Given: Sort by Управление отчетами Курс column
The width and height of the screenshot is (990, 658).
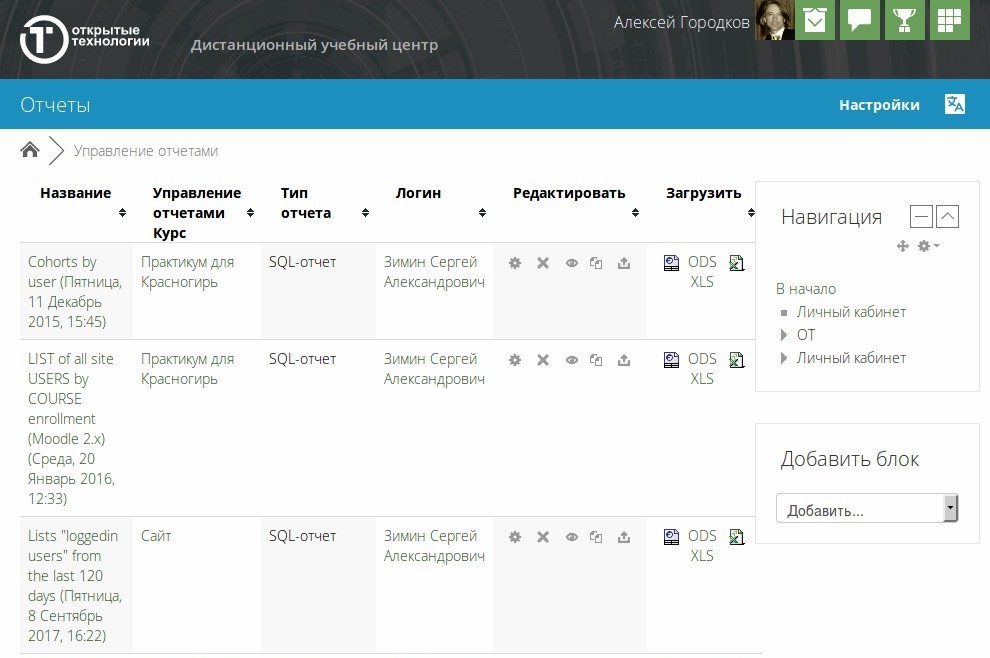Looking at the screenshot, I should pyautogui.click(x=251, y=213).
